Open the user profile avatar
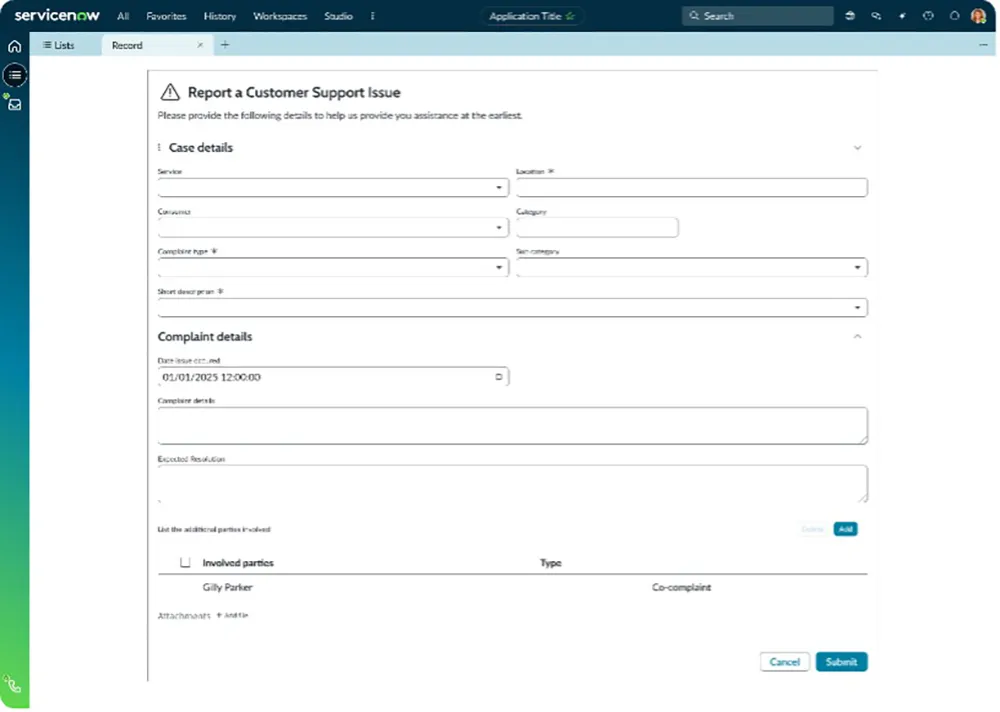Viewport: 1000px width, 712px height. point(978,16)
